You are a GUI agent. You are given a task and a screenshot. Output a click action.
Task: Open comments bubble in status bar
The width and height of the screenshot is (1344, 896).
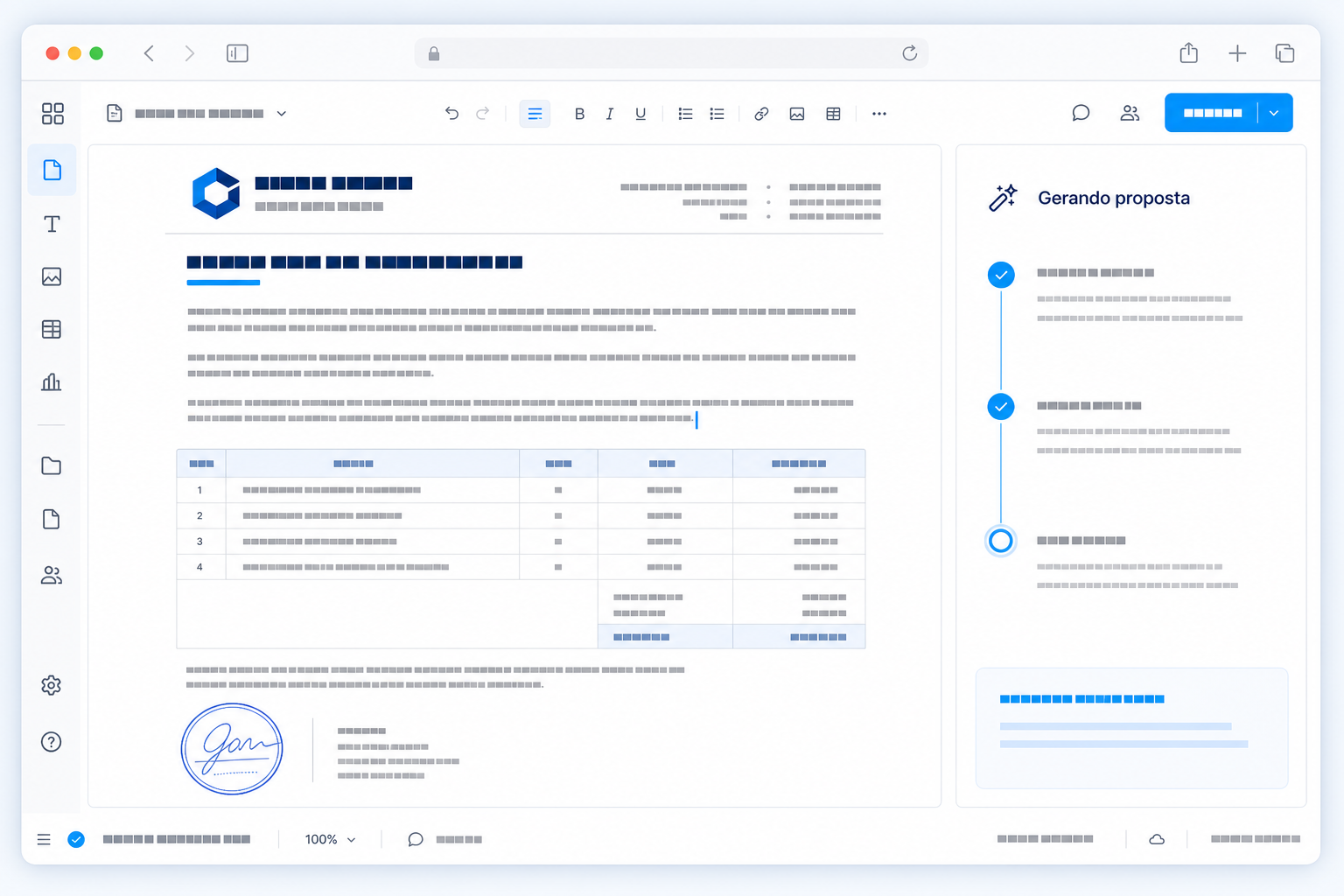[416, 839]
